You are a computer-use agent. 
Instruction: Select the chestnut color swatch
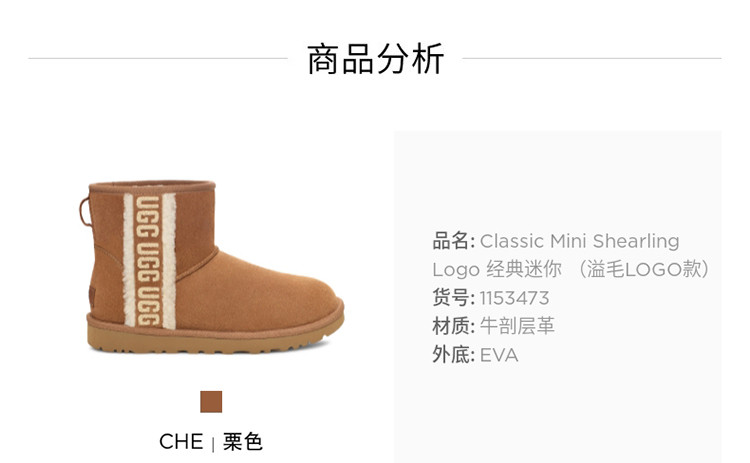(x=211, y=402)
